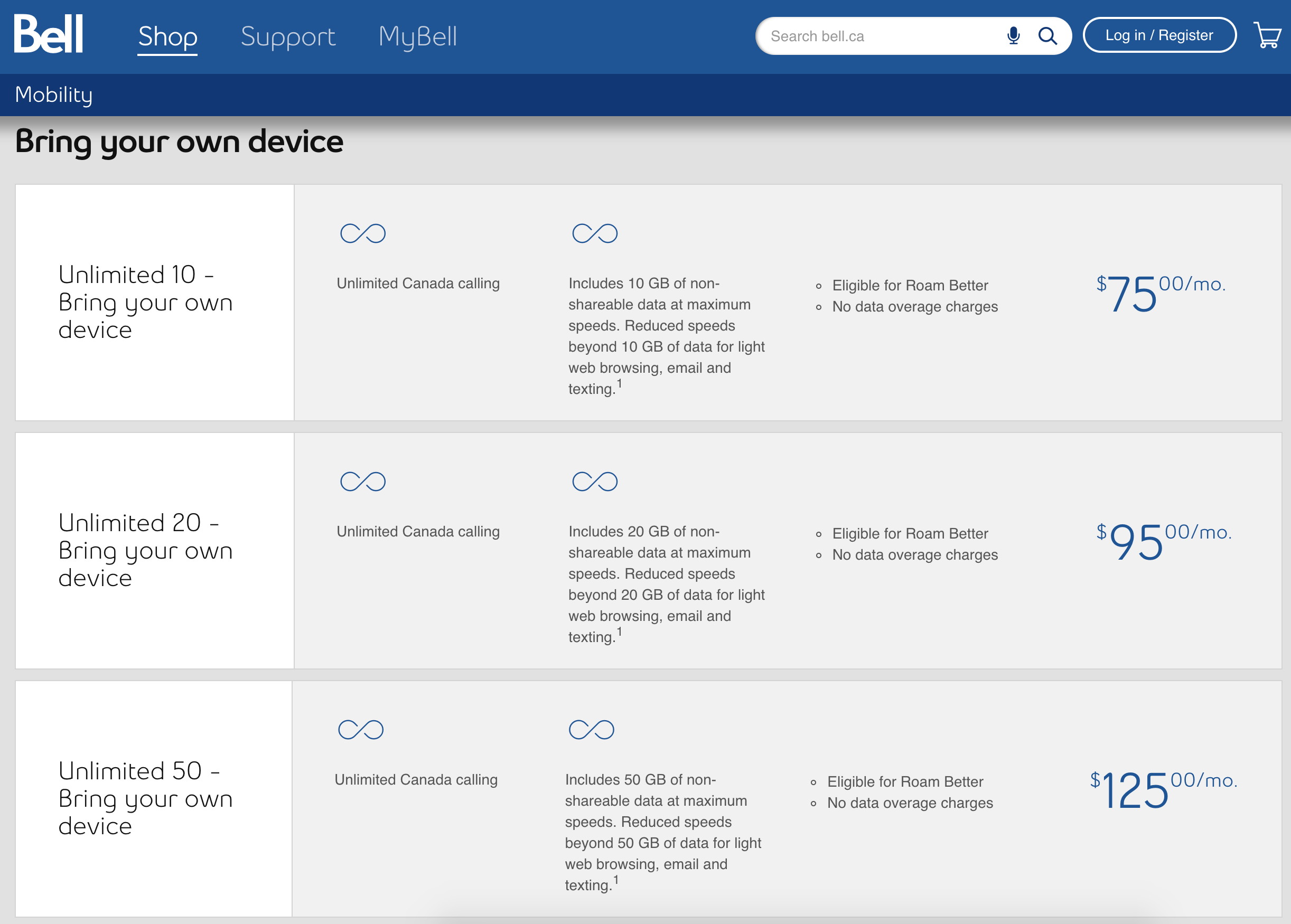
Task: Click infinity icon above Unlimited 10 calling
Action: click(x=362, y=233)
